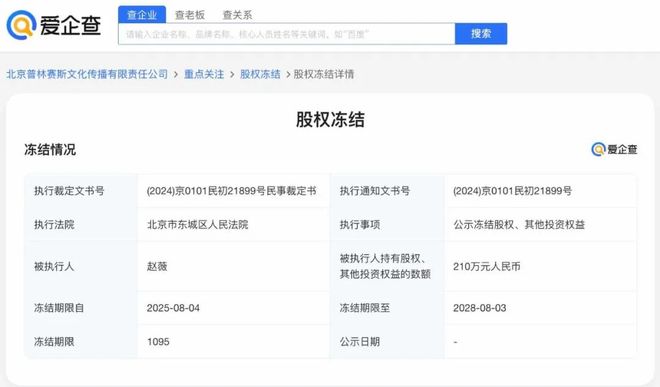Click the 公示日期 label

pos(360,342)
